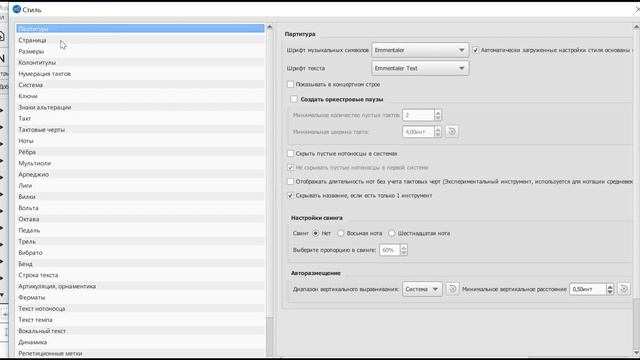Click swing ratio 60% input field
This screenshot has width=640, height=360.
coord(390,250)
